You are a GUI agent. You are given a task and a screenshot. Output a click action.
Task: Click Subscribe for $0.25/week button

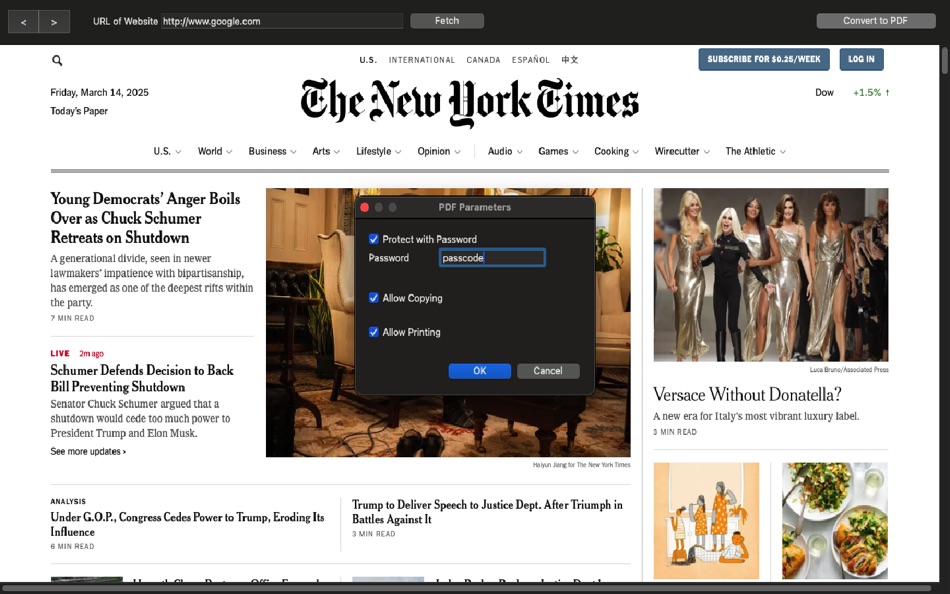pos(764,59)
